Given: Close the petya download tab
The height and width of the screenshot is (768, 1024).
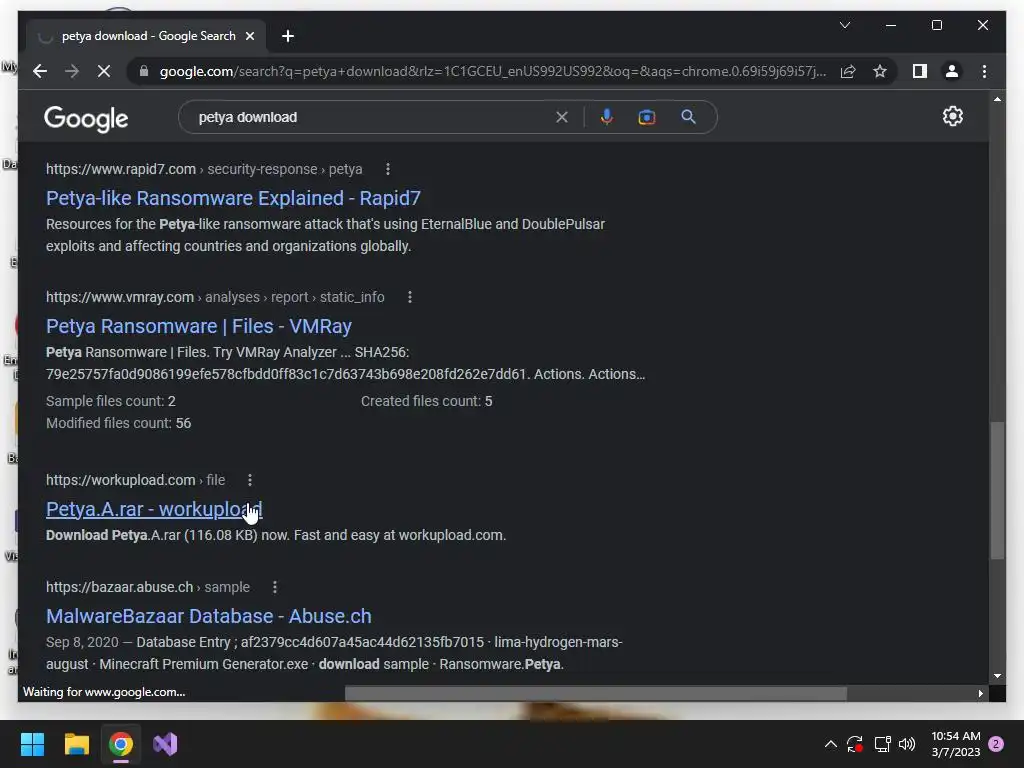Looking at the screenshot, I should [249, 36].
